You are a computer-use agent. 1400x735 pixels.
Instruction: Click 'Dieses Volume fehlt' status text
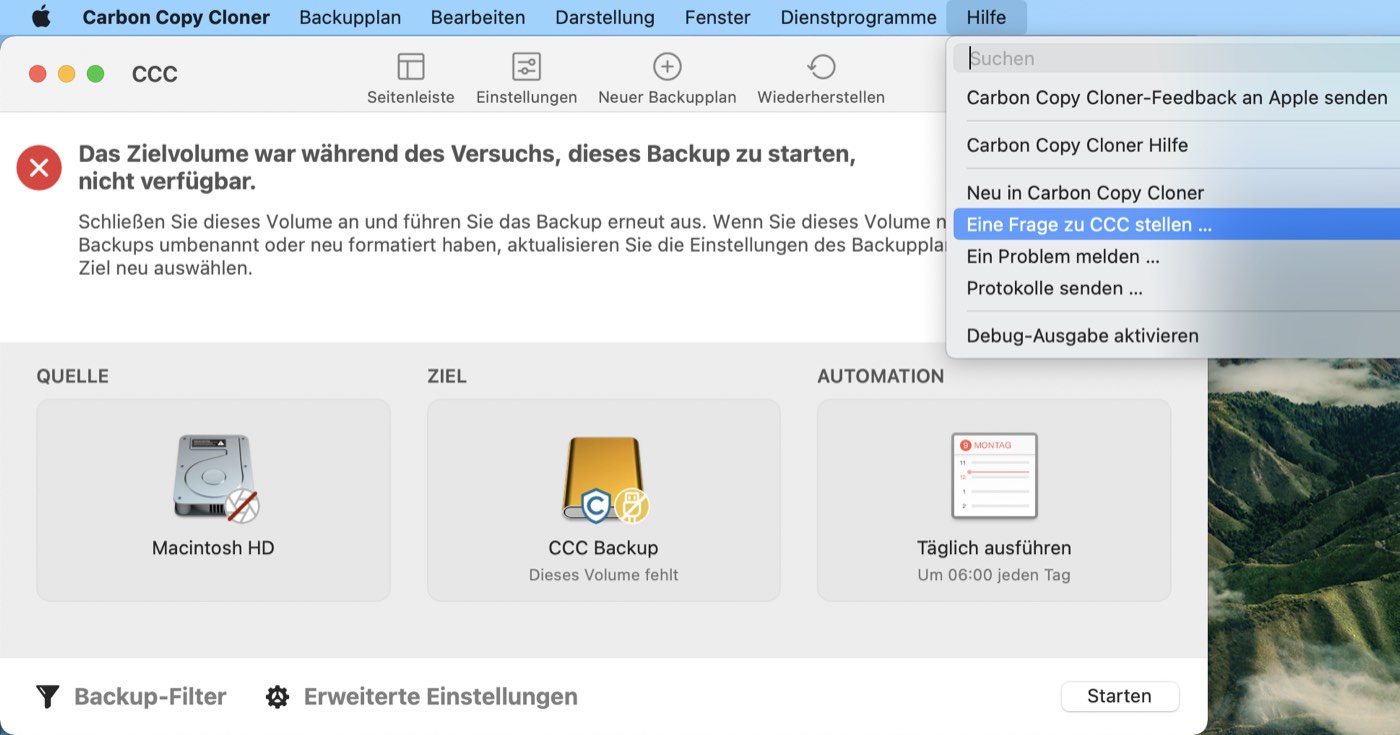coord(604,575)
